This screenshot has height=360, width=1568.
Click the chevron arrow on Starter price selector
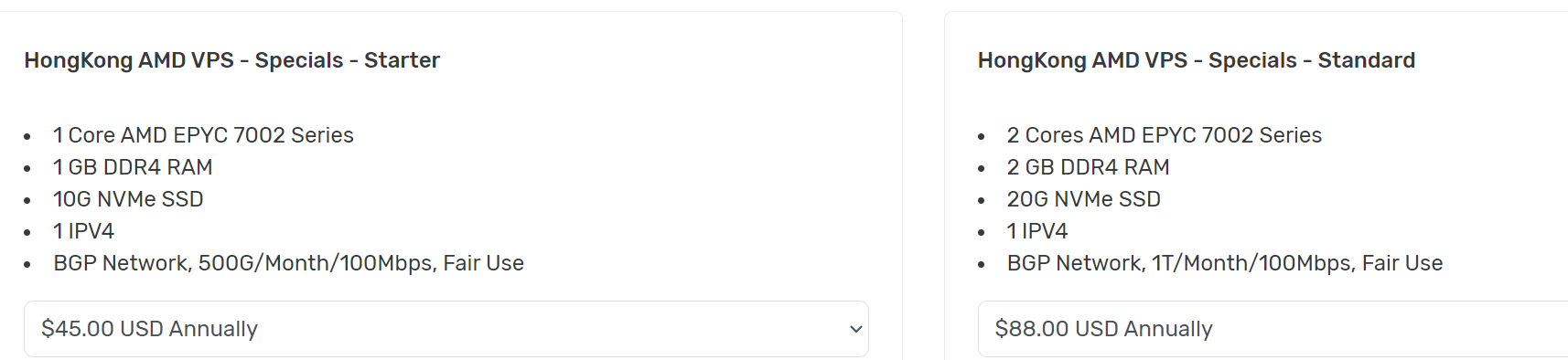856,329
